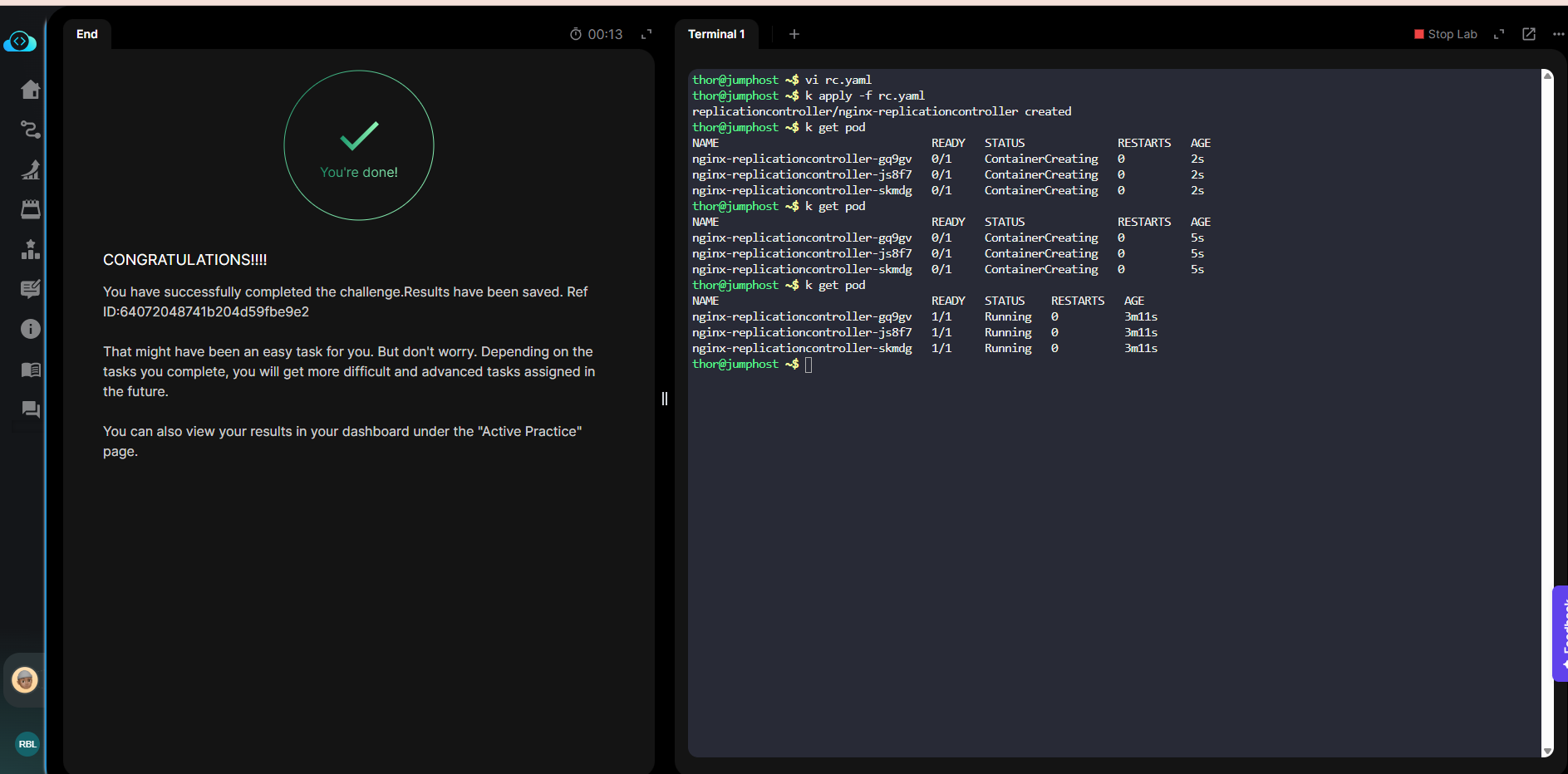Add a new terminal tab
1568x774 pixels.
(x=794, y=34)
